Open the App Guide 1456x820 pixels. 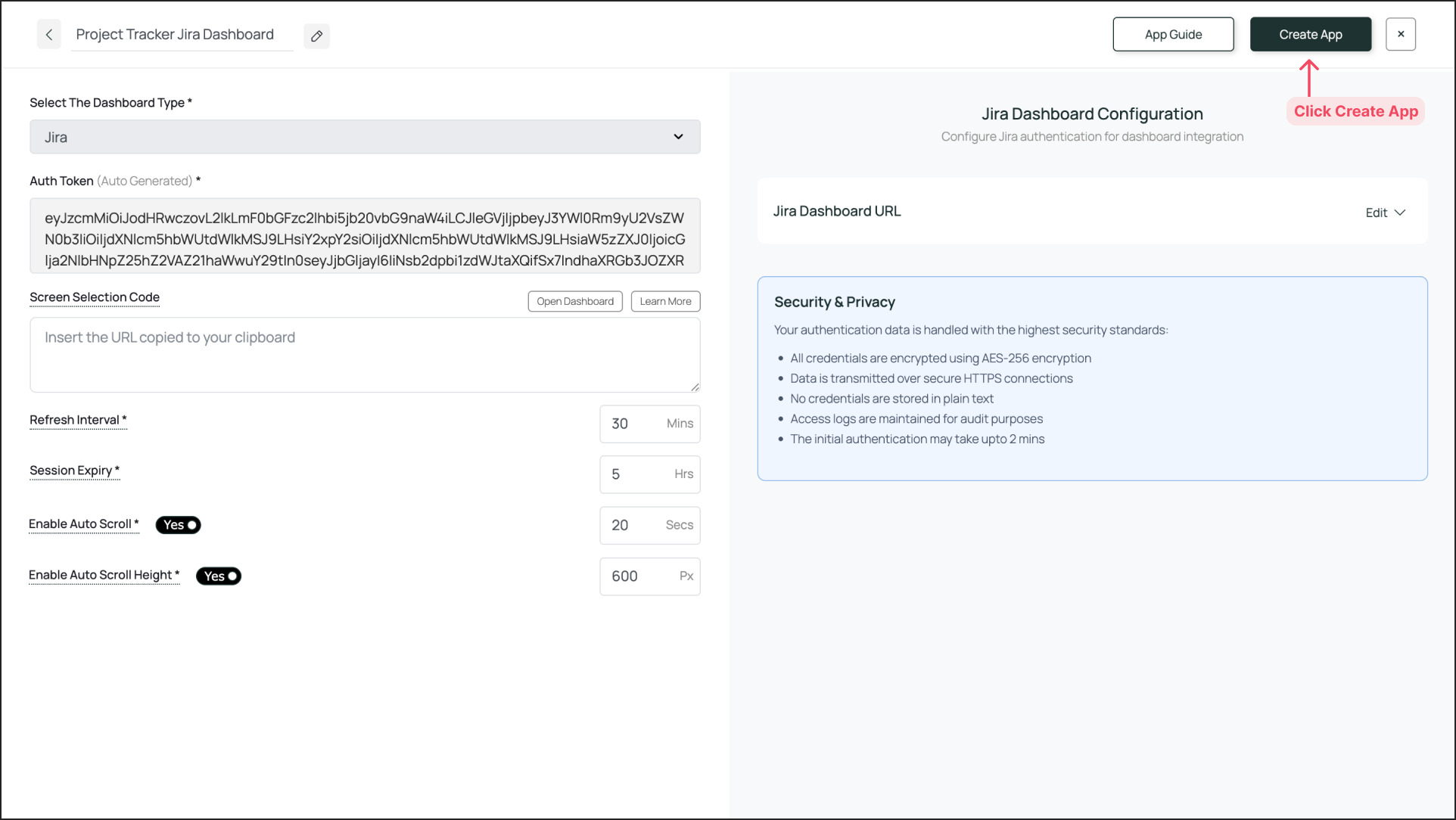(x=1172, y=34)
